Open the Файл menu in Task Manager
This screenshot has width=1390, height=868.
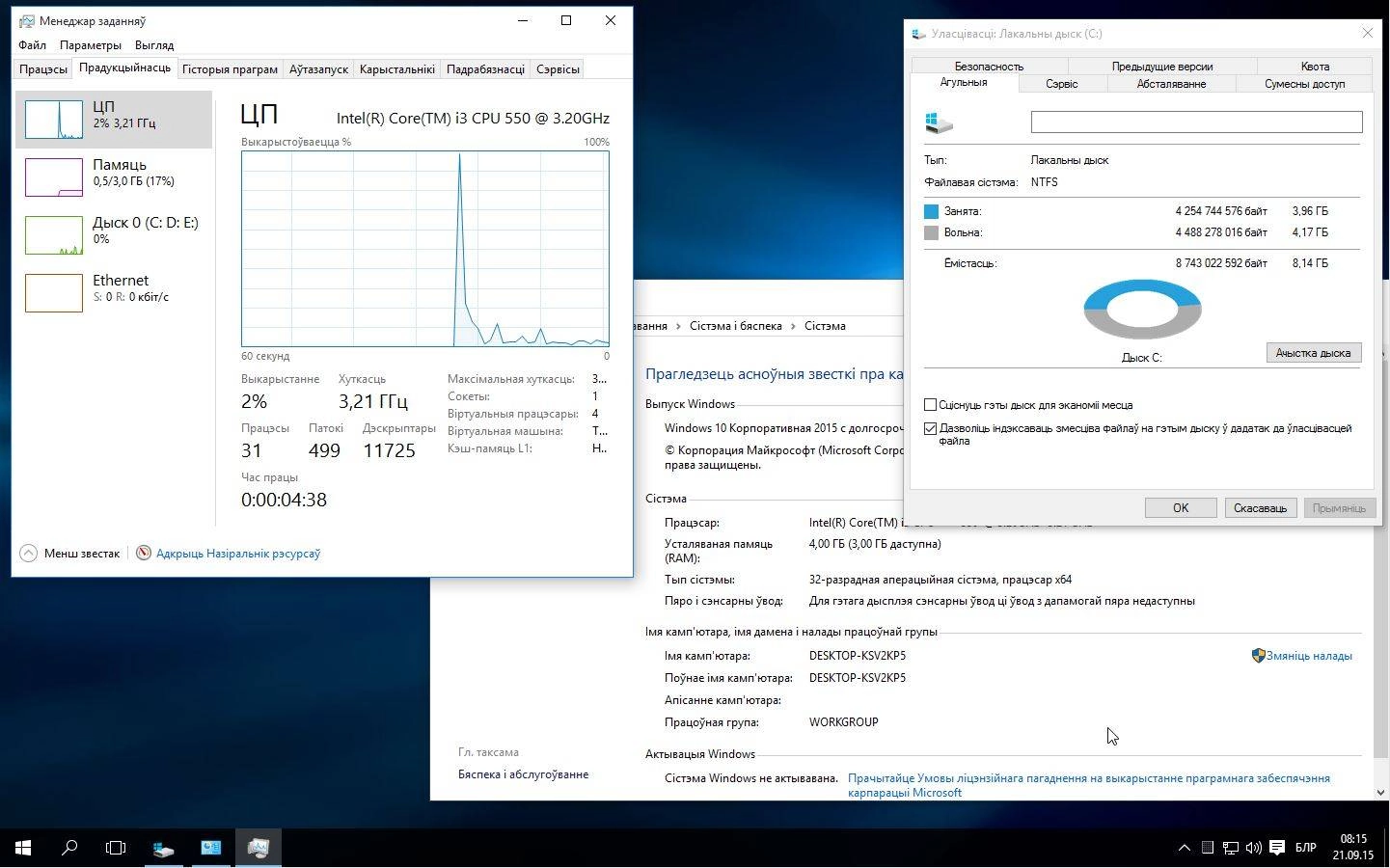click(32, 44)
